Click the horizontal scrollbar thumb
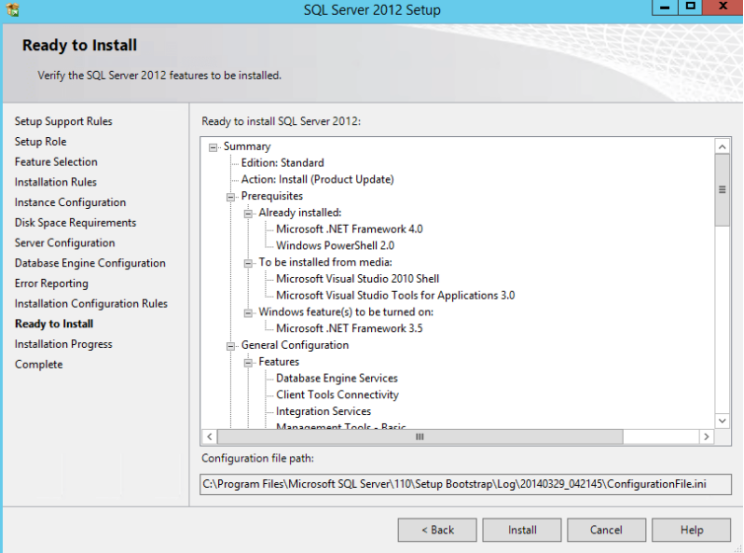 [420, 437]
